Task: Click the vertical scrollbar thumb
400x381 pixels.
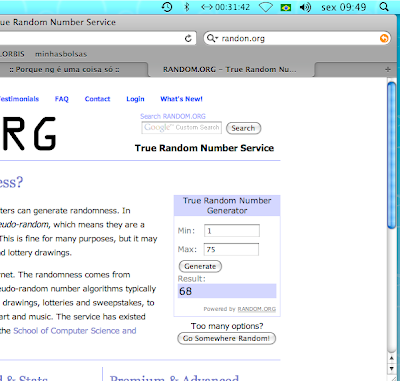Action: coord(392,155)
